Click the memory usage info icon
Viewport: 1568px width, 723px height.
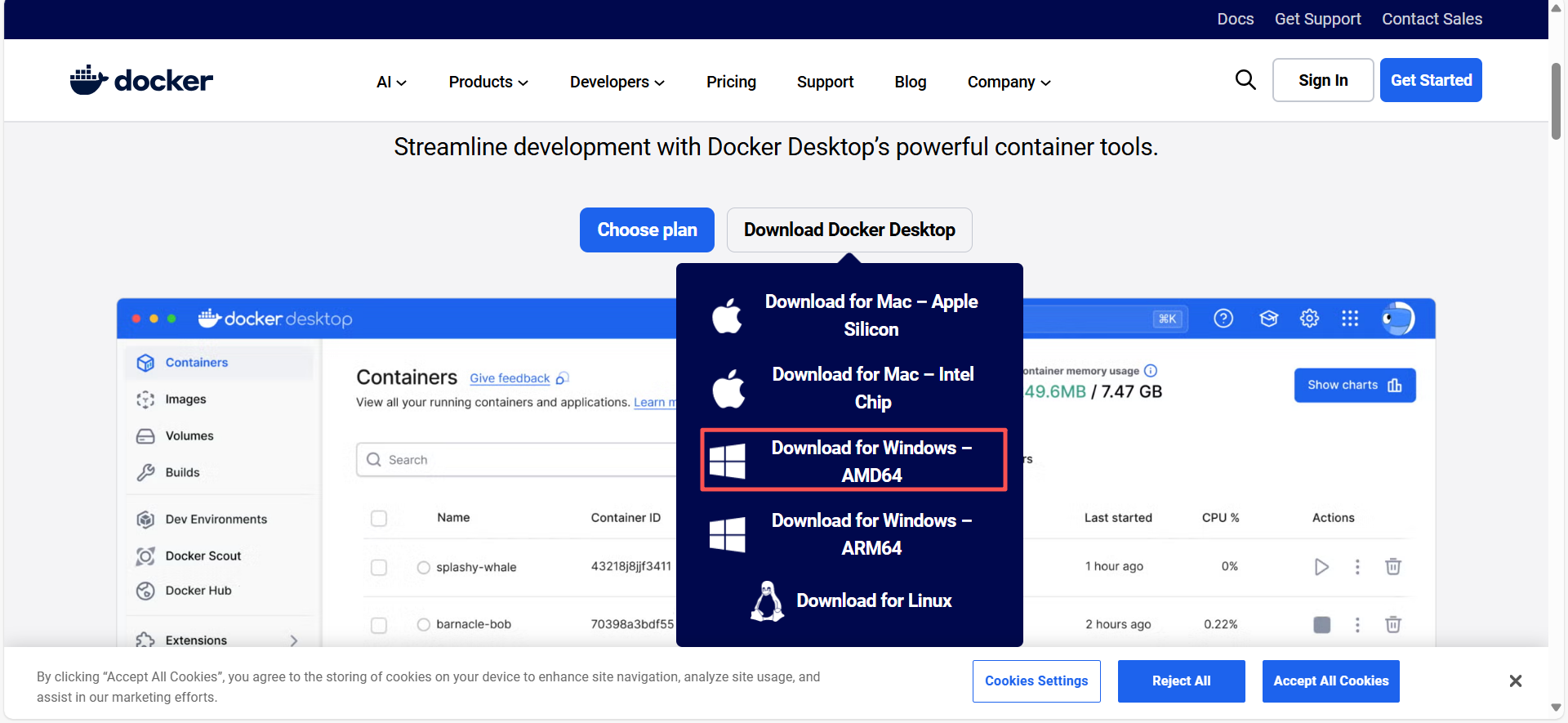click(1151, 371)
